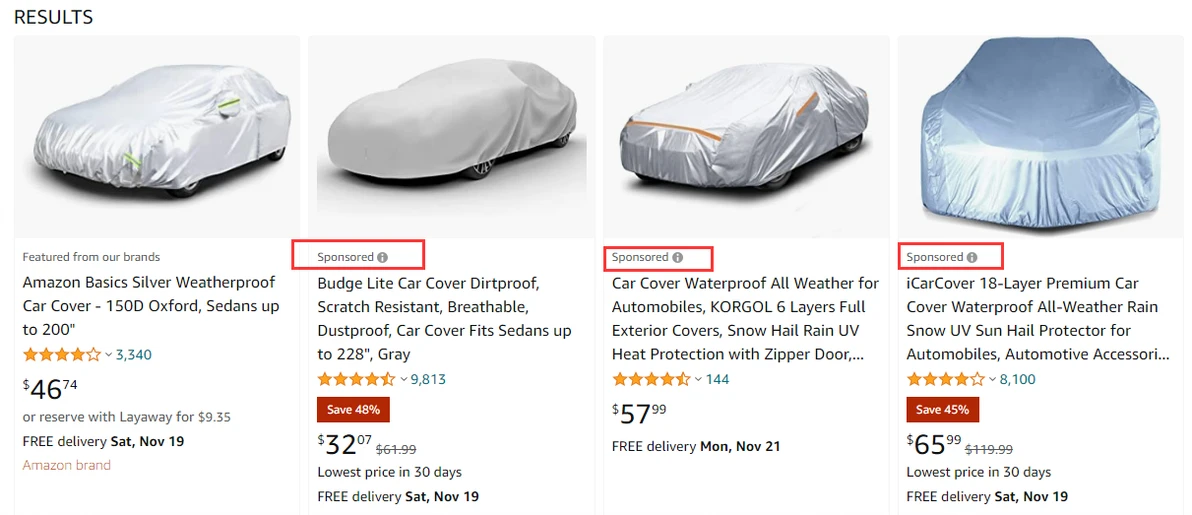Viewport: 1192px width, 515px height.
Task: Click info icon beside Budge Lite Sponsored label
Action: click(x=382, y=257)
